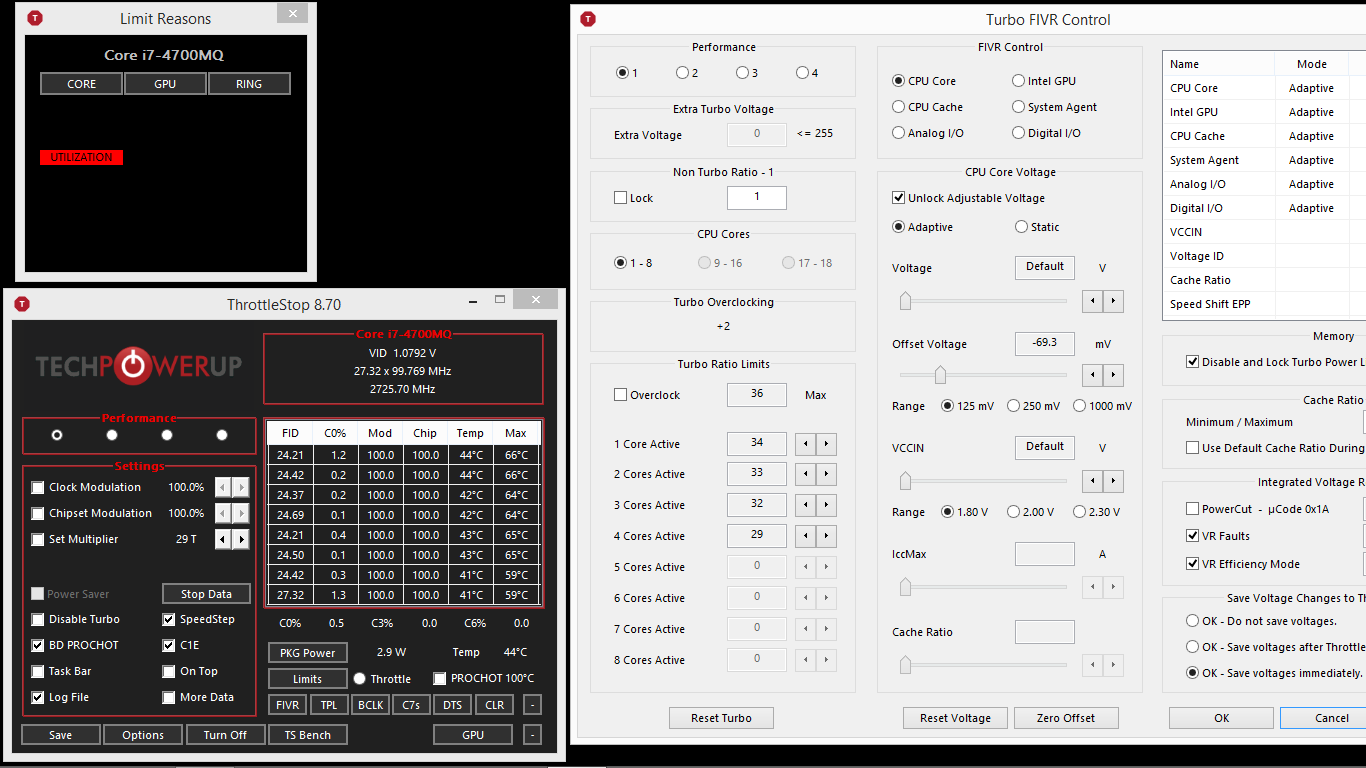Click the ThrottleStop logo in Limit Reasons title bar
Viewport: 1366px width, 768px height.
[35, 18]
